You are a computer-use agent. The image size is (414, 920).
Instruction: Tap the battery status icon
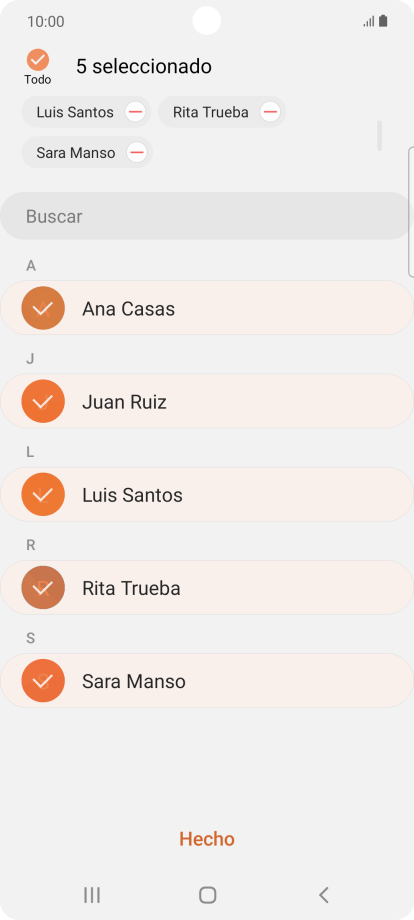tap(383, 22)
